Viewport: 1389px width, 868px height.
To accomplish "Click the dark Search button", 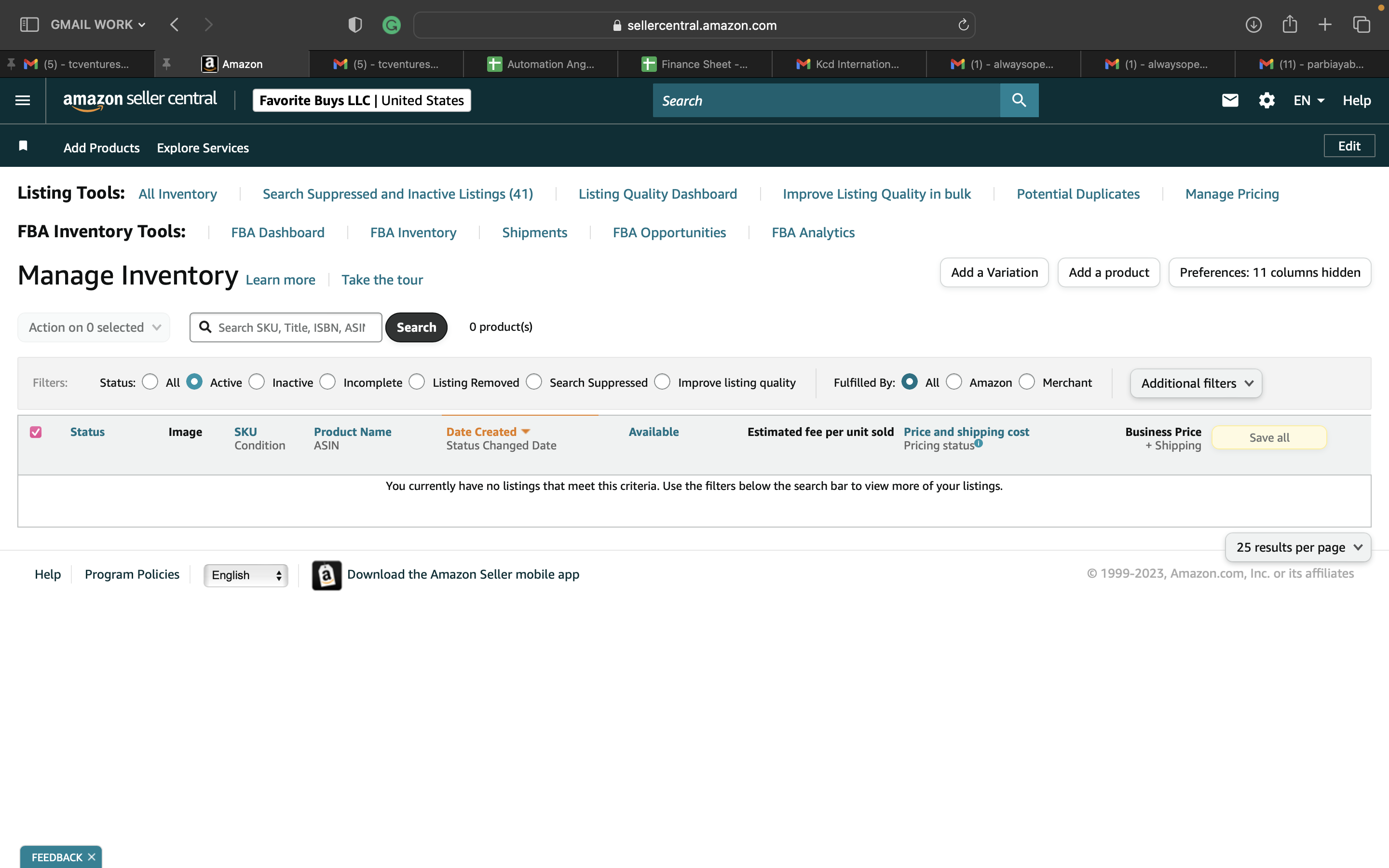I will [416, 327].
